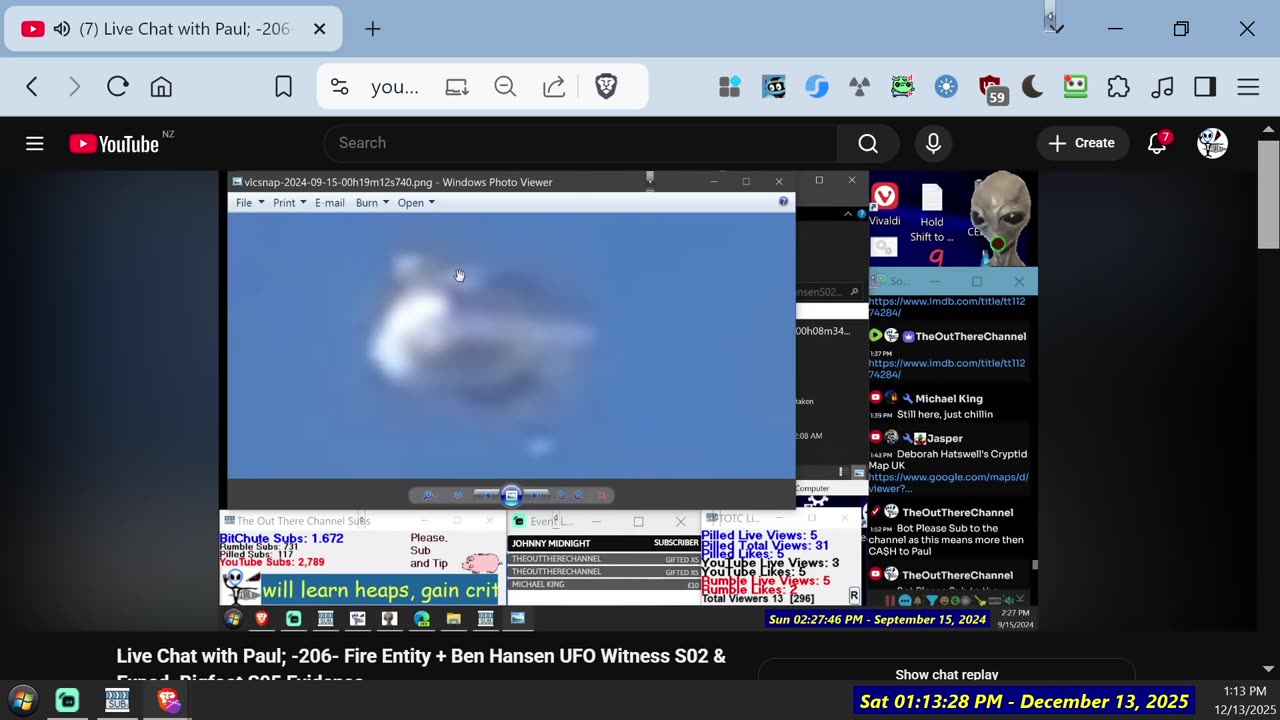This screenshot has width=1280, height=720.
Task: Open the green frog extension
Action: (903, 87)
